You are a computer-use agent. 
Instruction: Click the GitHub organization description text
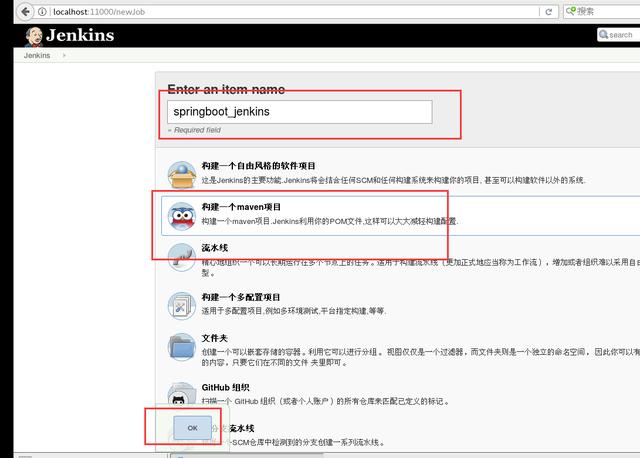click(x=325, y=401)
